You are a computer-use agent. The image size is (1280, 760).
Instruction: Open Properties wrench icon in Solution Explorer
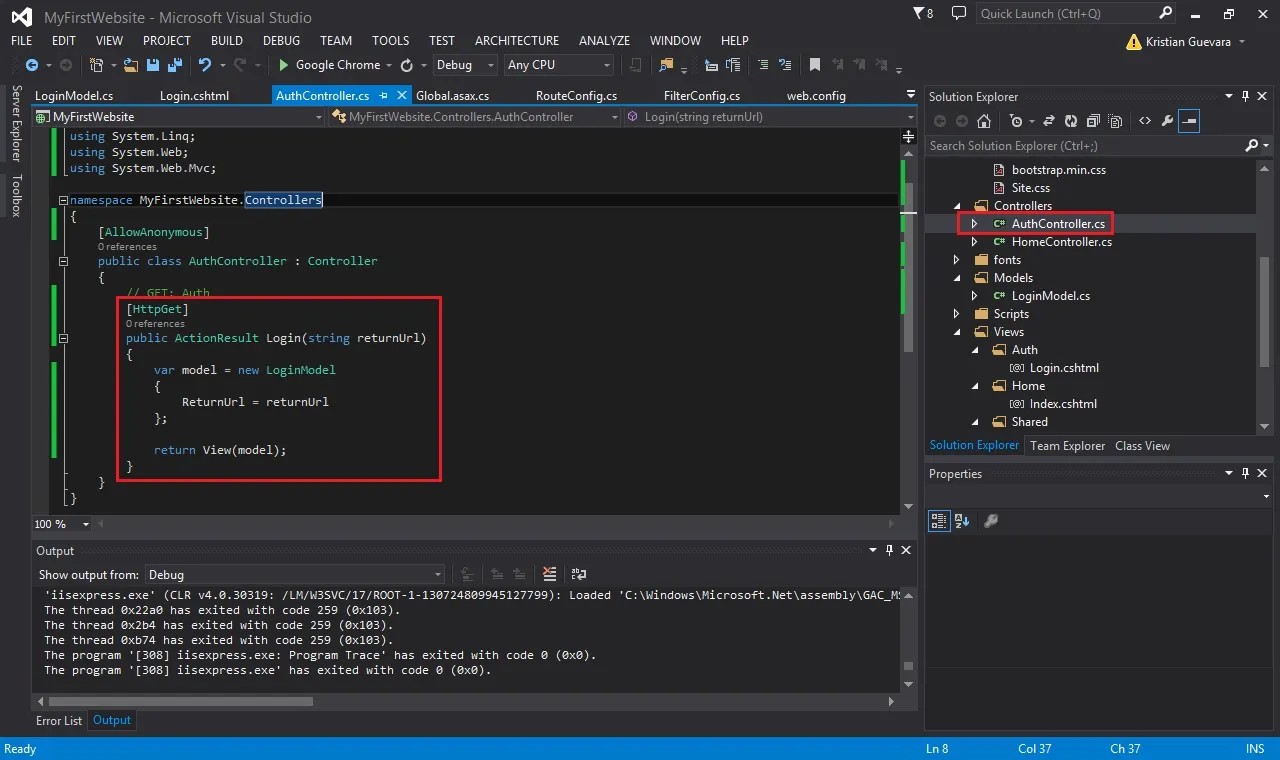1167,121
